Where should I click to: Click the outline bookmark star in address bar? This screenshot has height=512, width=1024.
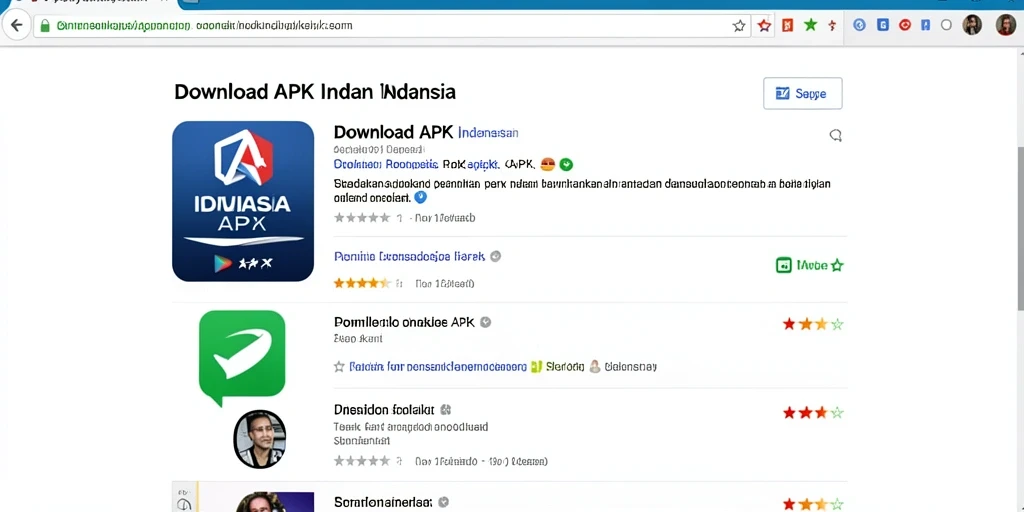(739, 25)
